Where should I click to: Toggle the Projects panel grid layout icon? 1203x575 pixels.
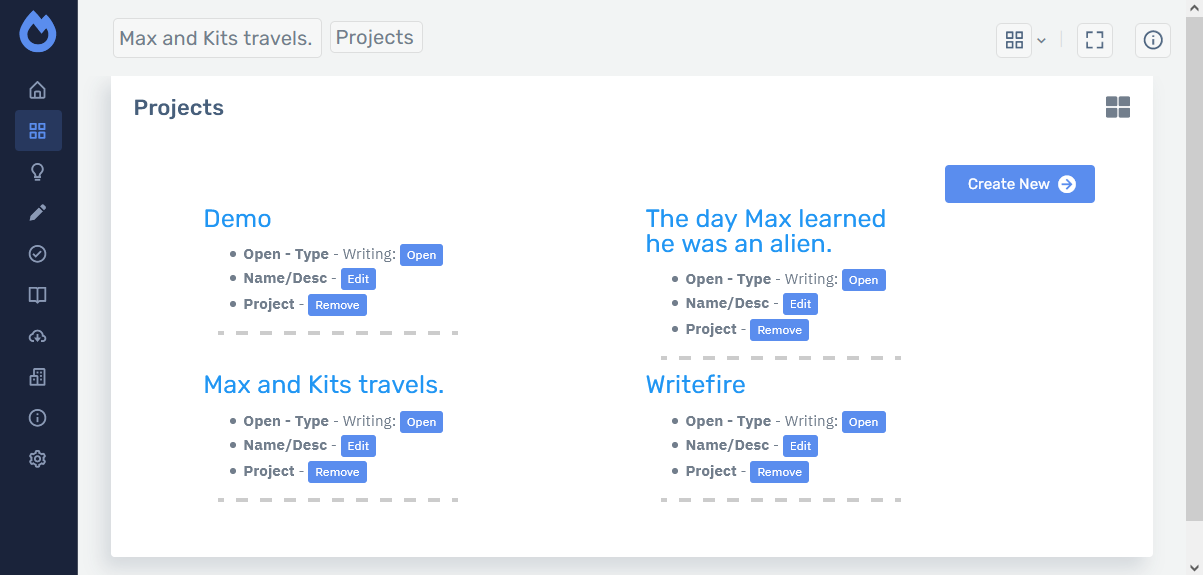click(1118, 107)
